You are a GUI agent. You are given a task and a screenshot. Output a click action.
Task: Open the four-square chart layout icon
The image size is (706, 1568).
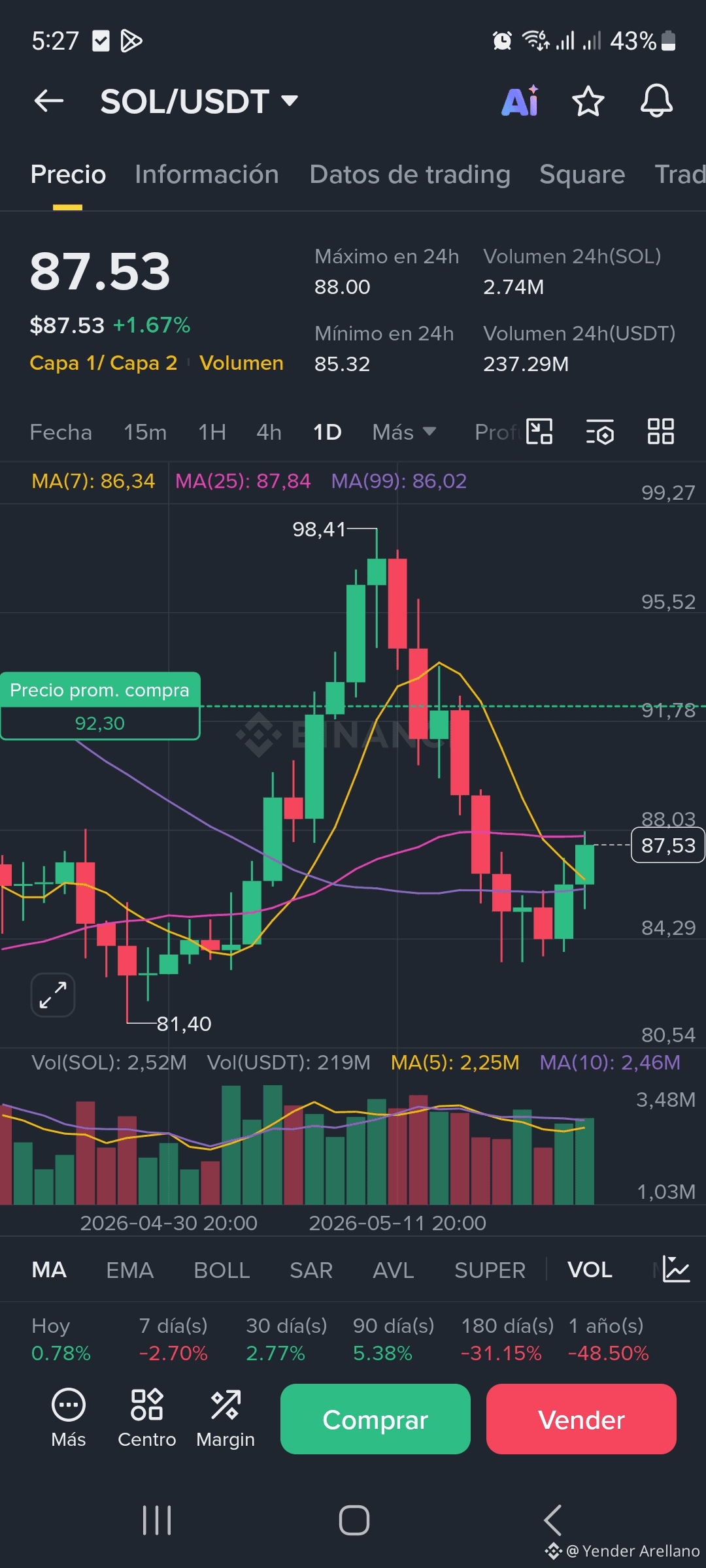661,432
